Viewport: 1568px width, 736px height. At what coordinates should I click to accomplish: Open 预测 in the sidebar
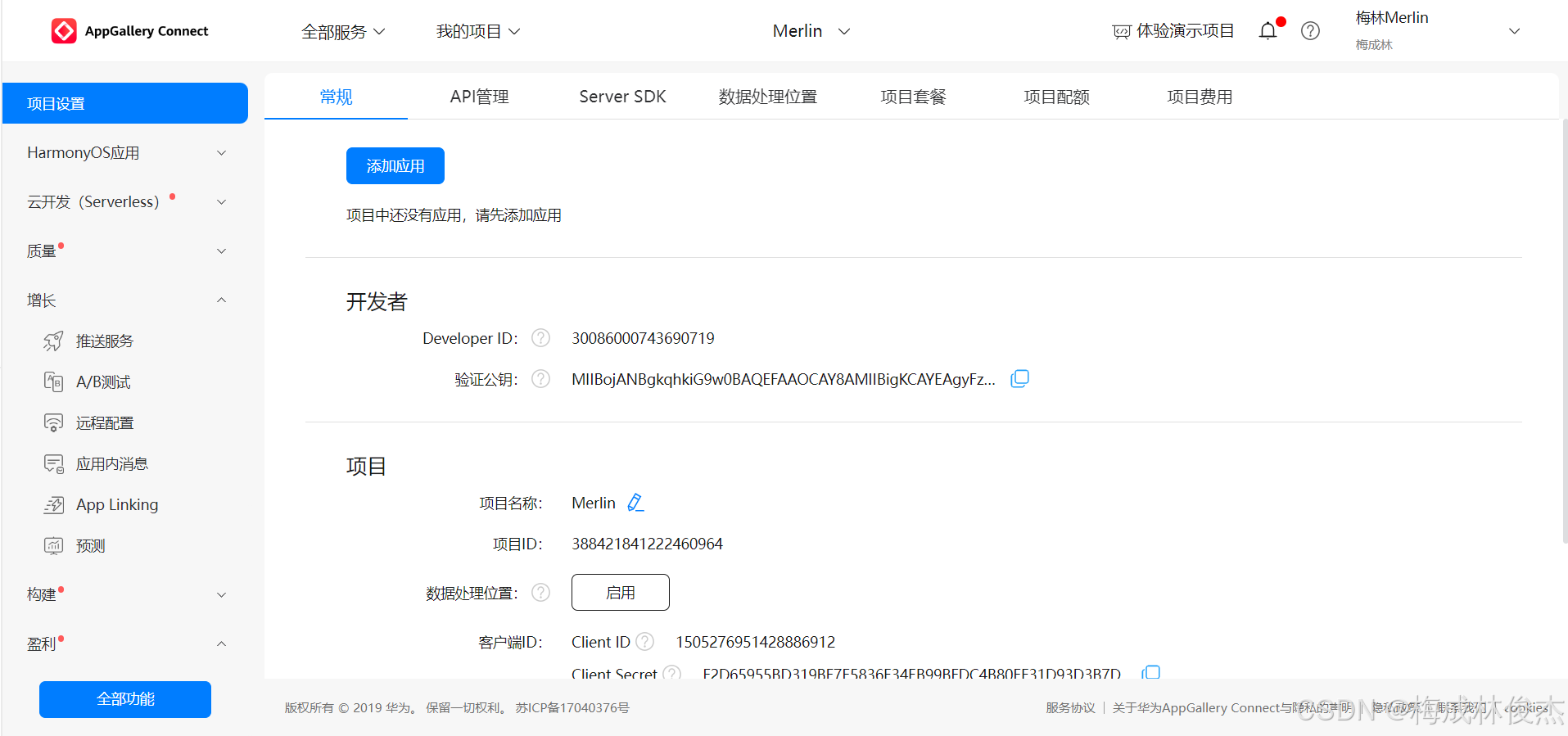[x=90, y=546]
